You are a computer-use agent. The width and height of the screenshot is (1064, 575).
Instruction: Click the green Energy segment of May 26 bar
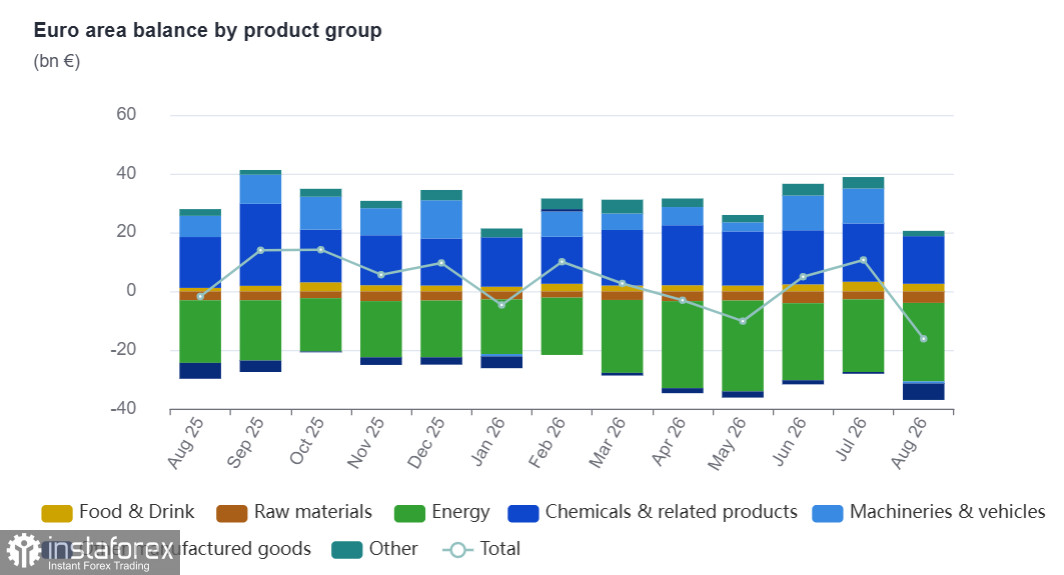point(743,346)
